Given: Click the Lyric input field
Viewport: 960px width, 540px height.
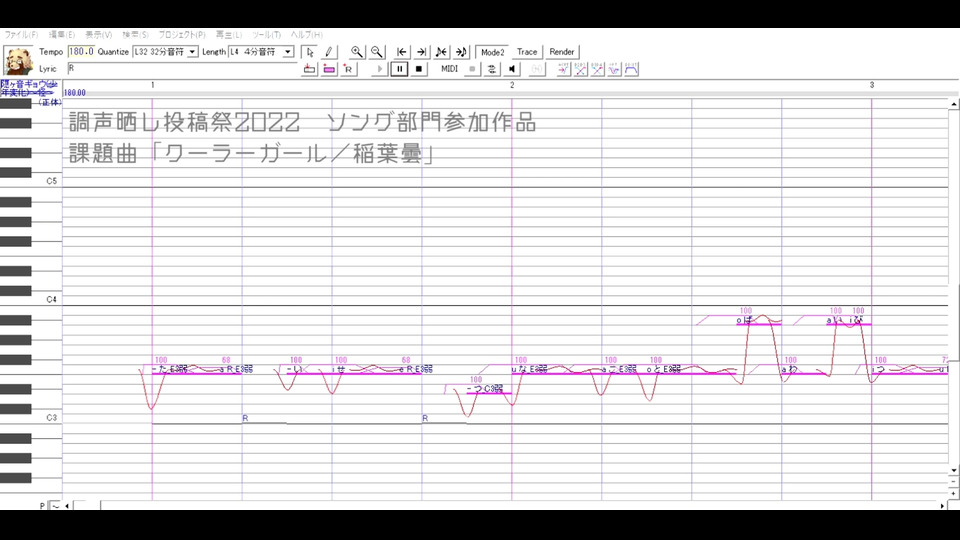Looking at the screenshot, I should point(182,69).
